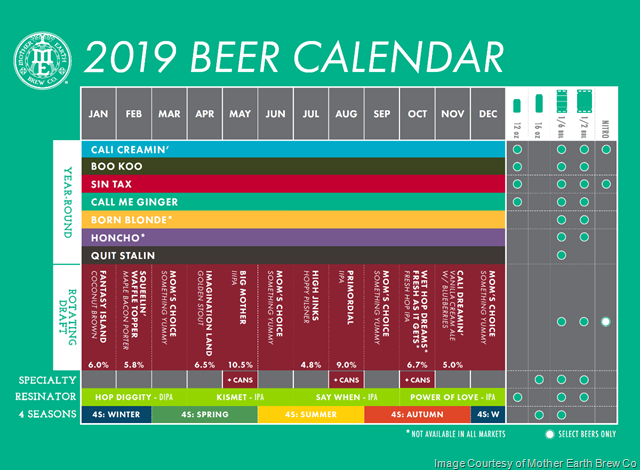Click the 4.8% ABV value

(311, 365)
